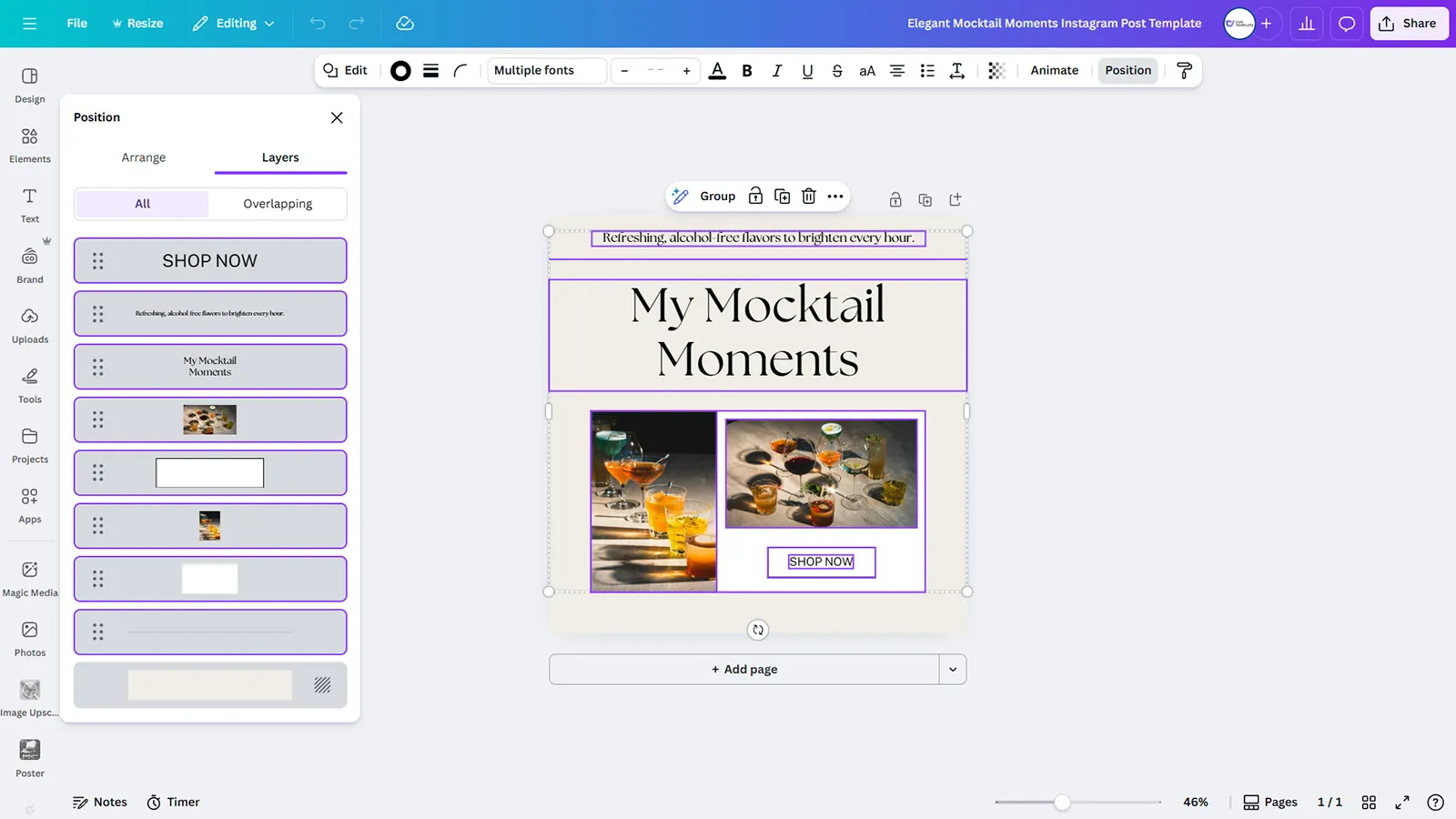1456x819 pixels.
Task: Click the Share button
Action: pyautogui.click(x=1408, y=24)
